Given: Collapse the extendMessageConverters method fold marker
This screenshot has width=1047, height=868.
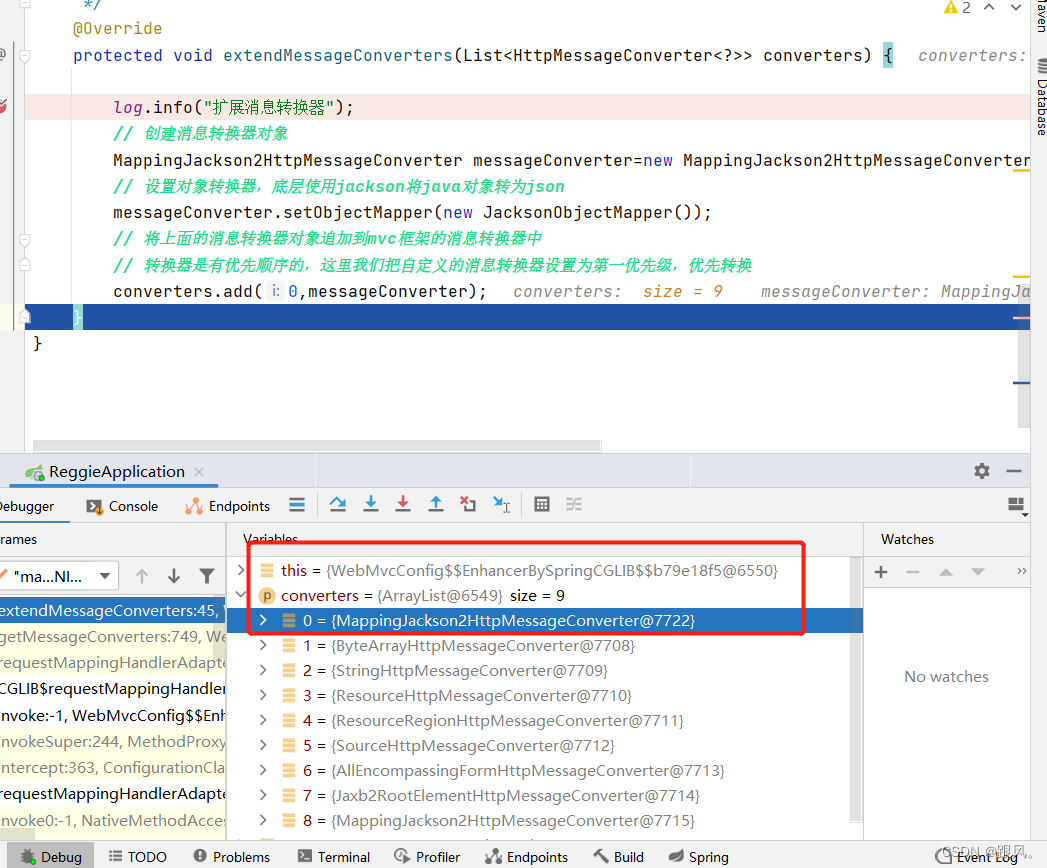Looking at the screenshot, I should pos(25,56).
